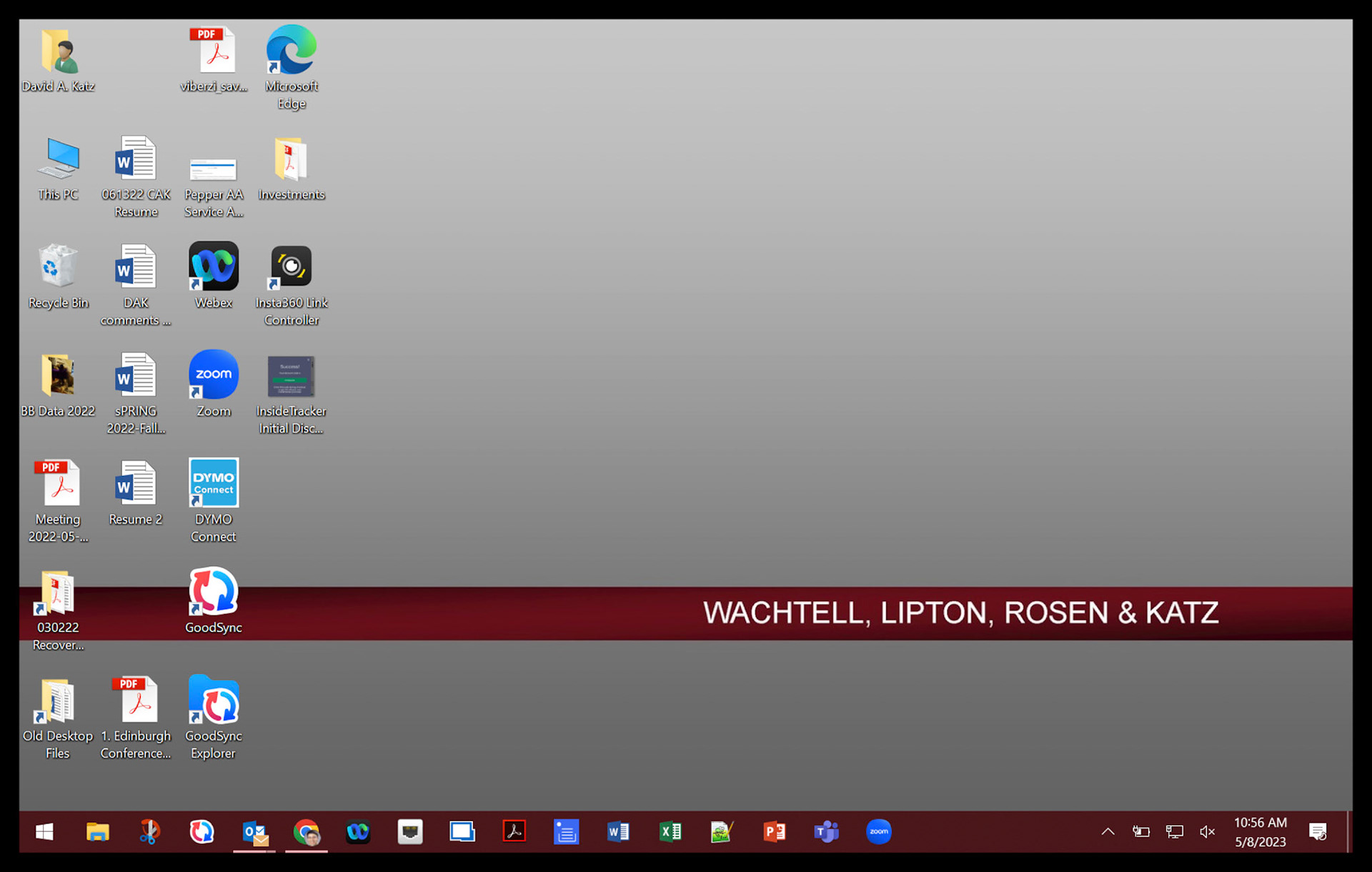Switch to Outlook in the taskbar
1372x872 pixels.
click(x=254, y=832)
